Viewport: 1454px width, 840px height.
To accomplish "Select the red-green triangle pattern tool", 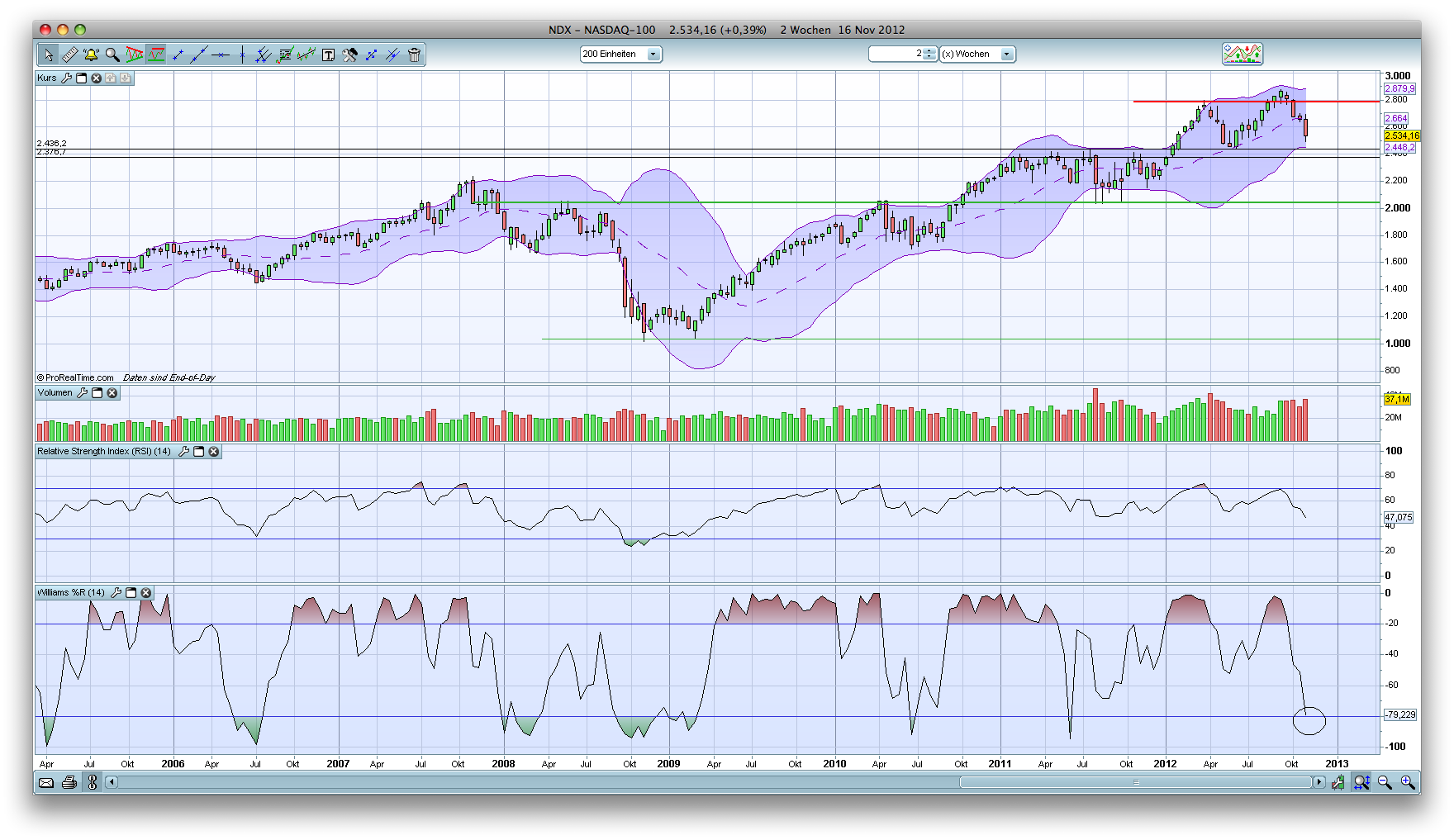I will click(x=134, y=55).
